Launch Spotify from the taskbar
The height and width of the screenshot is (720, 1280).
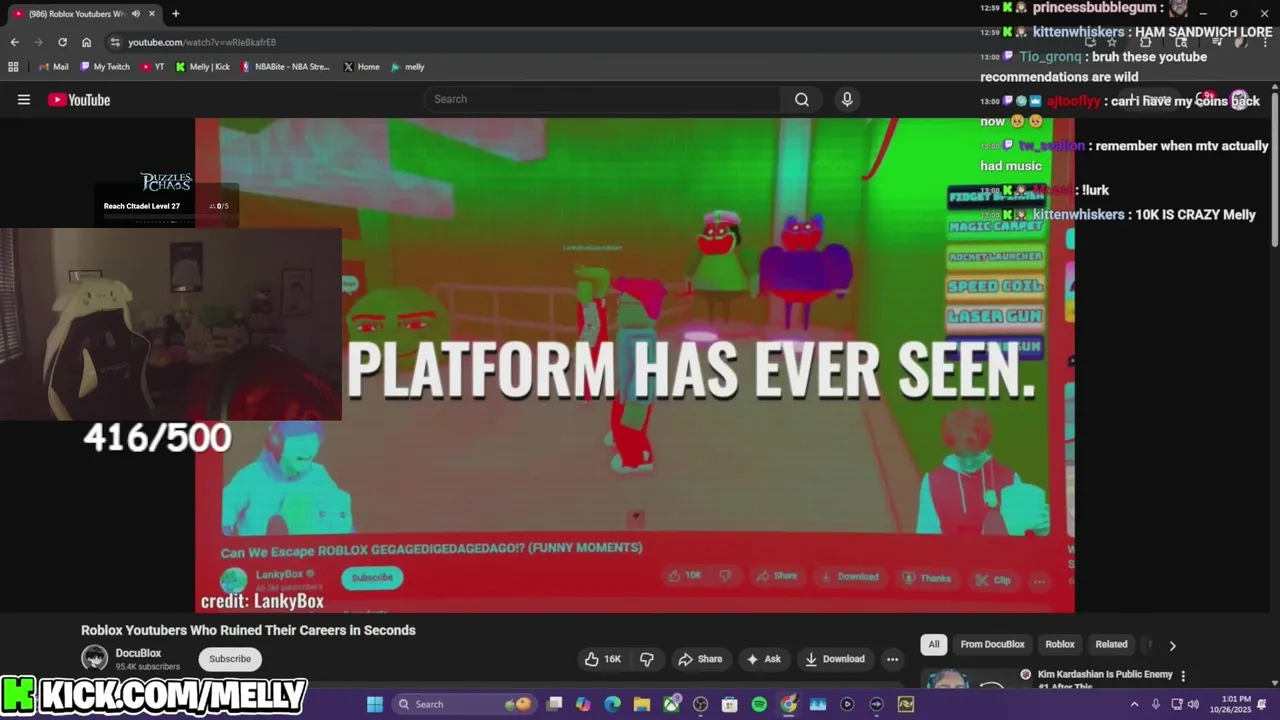tap(759, 704)
